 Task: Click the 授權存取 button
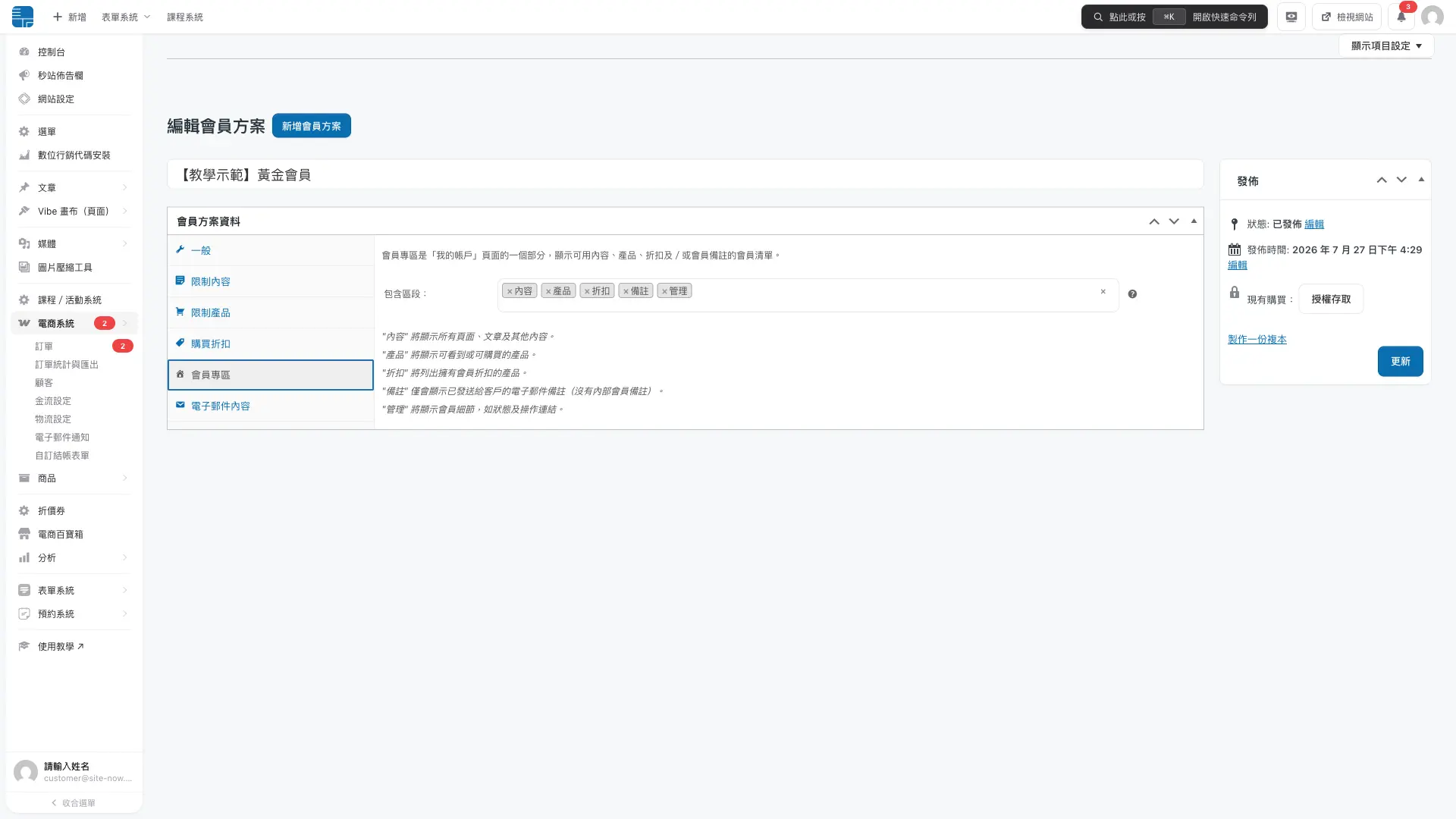click(1331, 299)
